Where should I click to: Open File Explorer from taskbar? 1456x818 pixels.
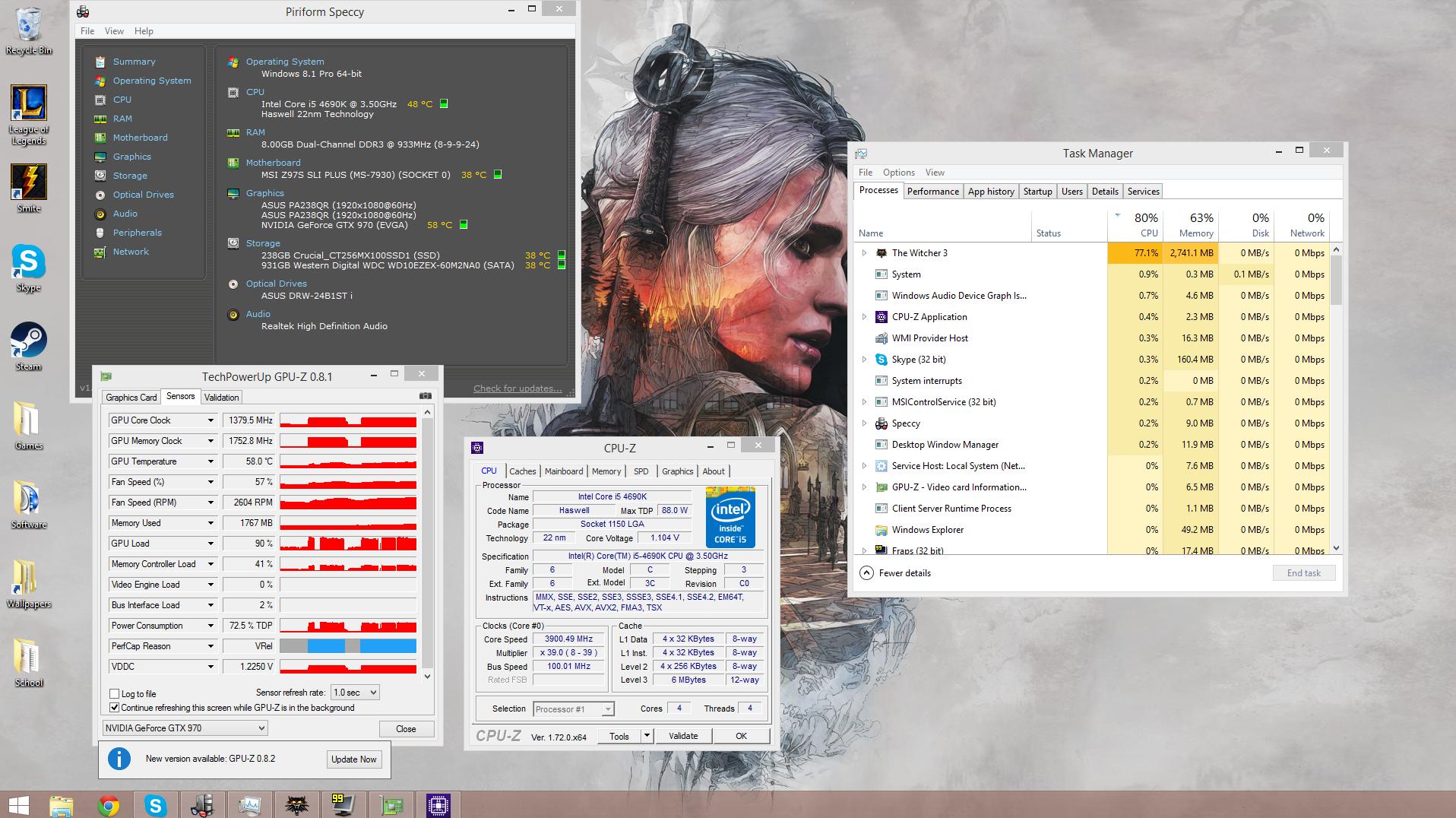pyautogui.click(x=62, y=805)
